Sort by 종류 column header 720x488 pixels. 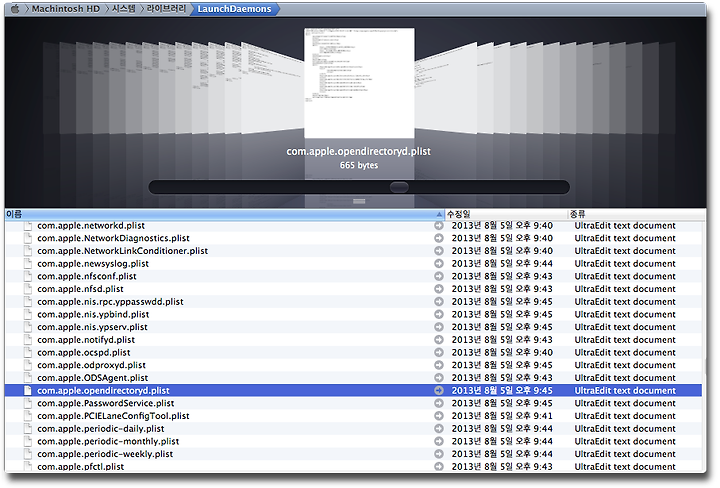[x=636, y=214]
